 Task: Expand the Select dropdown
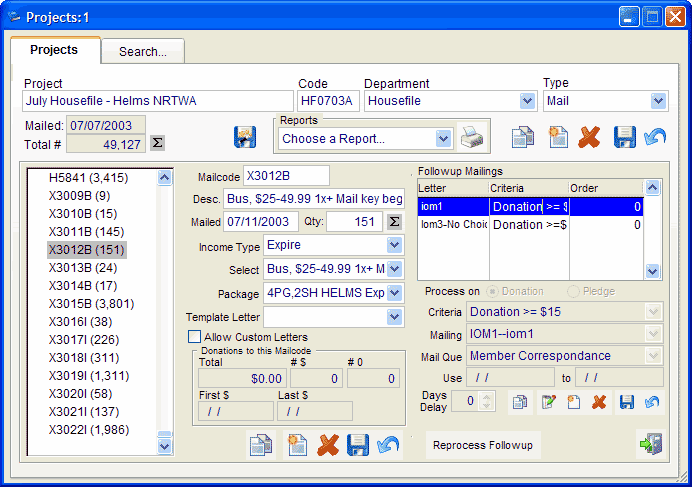click(x=394, y=269)
